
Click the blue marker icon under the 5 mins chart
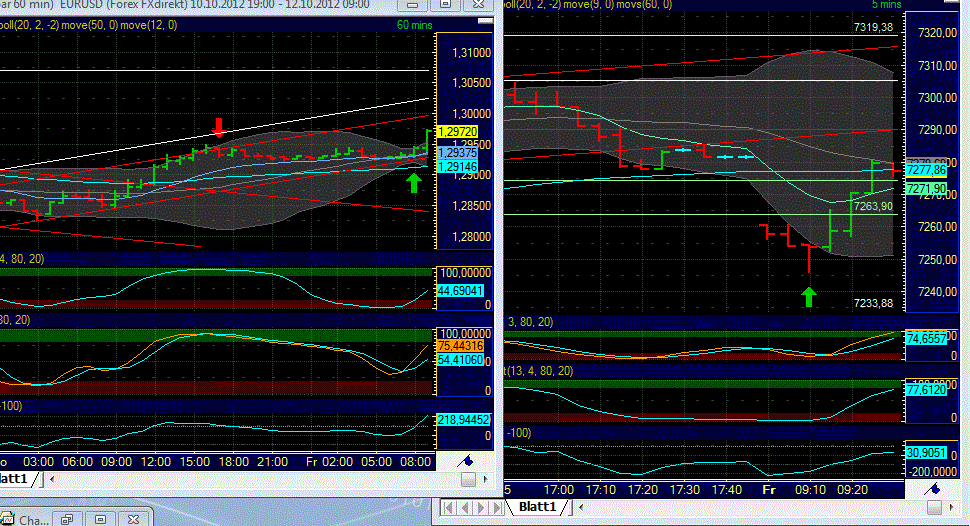click(932, 489)
